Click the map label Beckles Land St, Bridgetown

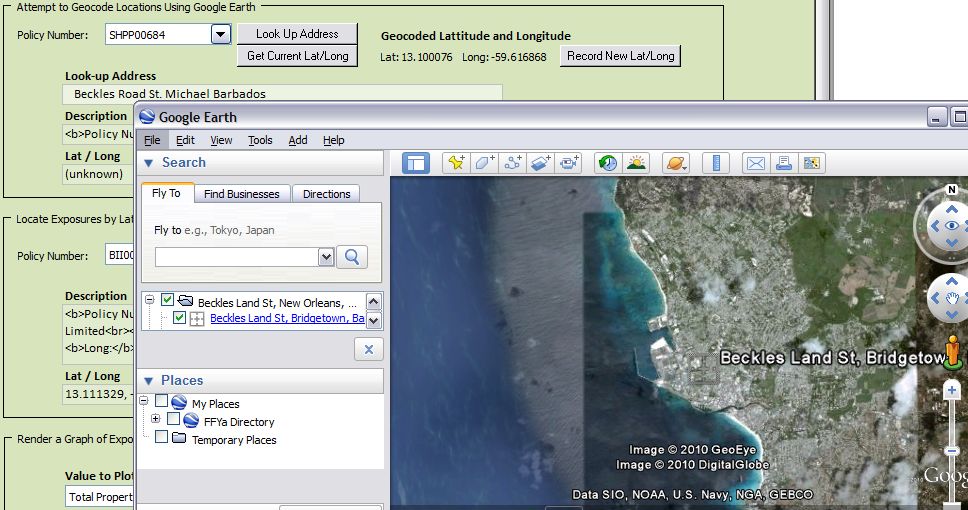coord(832,357)
